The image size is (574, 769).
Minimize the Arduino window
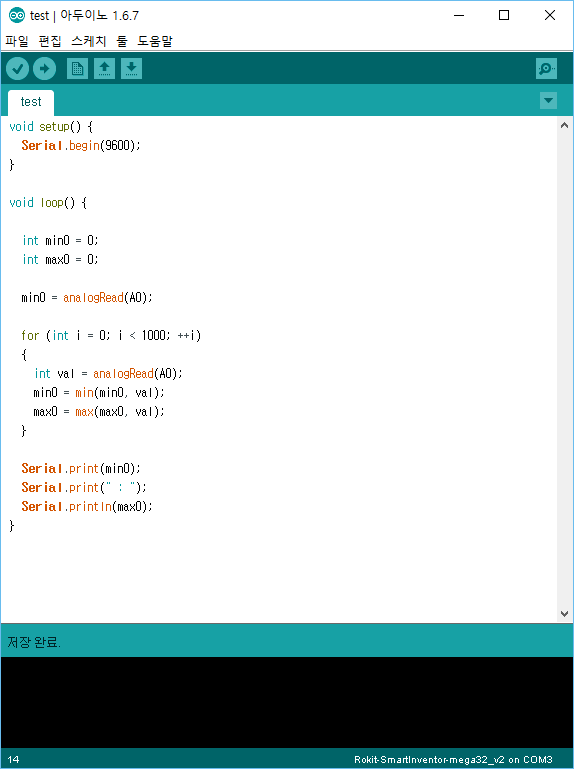tap(459, 15)
